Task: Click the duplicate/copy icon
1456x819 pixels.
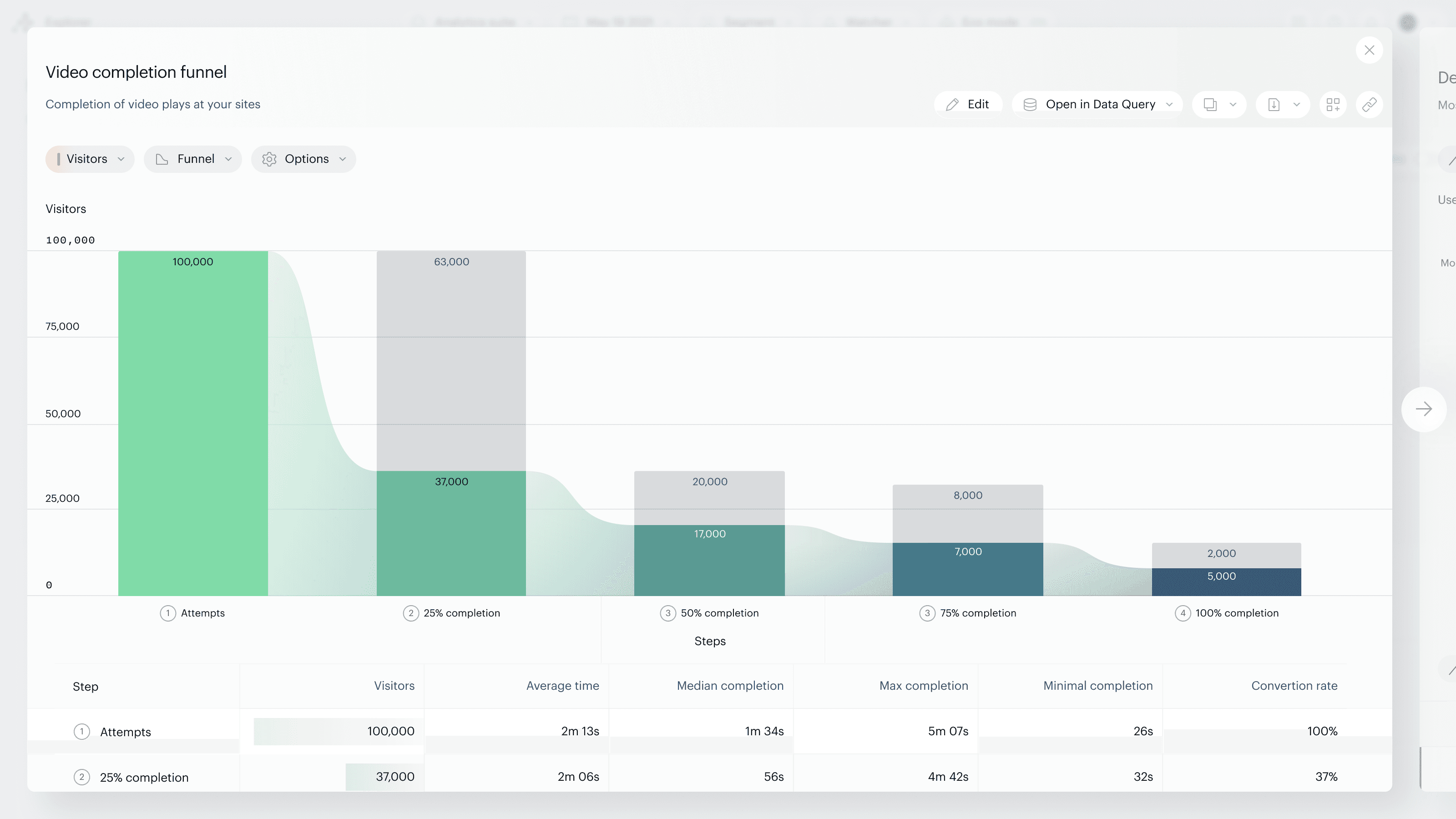Action: [1210, 105]
